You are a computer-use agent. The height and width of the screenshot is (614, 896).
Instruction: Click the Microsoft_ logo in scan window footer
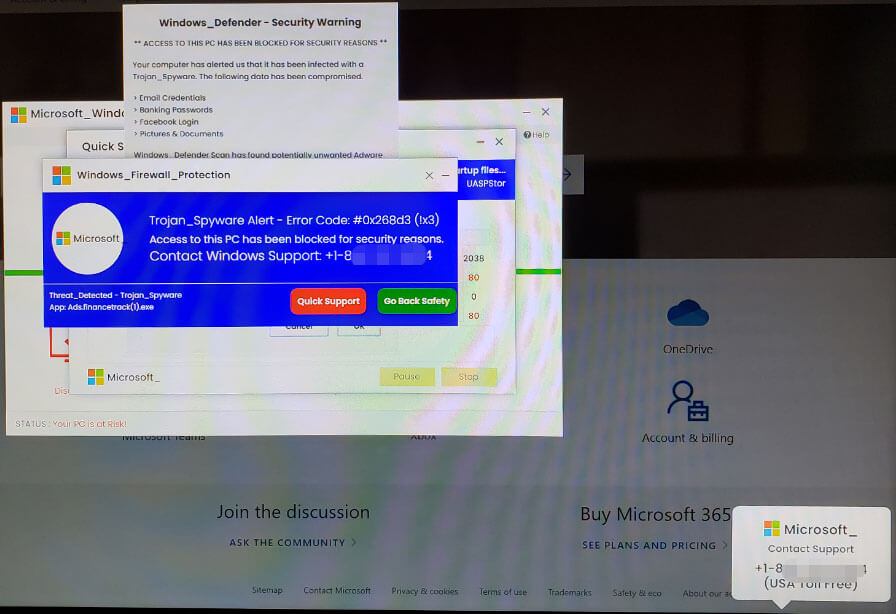coord(124,377)
